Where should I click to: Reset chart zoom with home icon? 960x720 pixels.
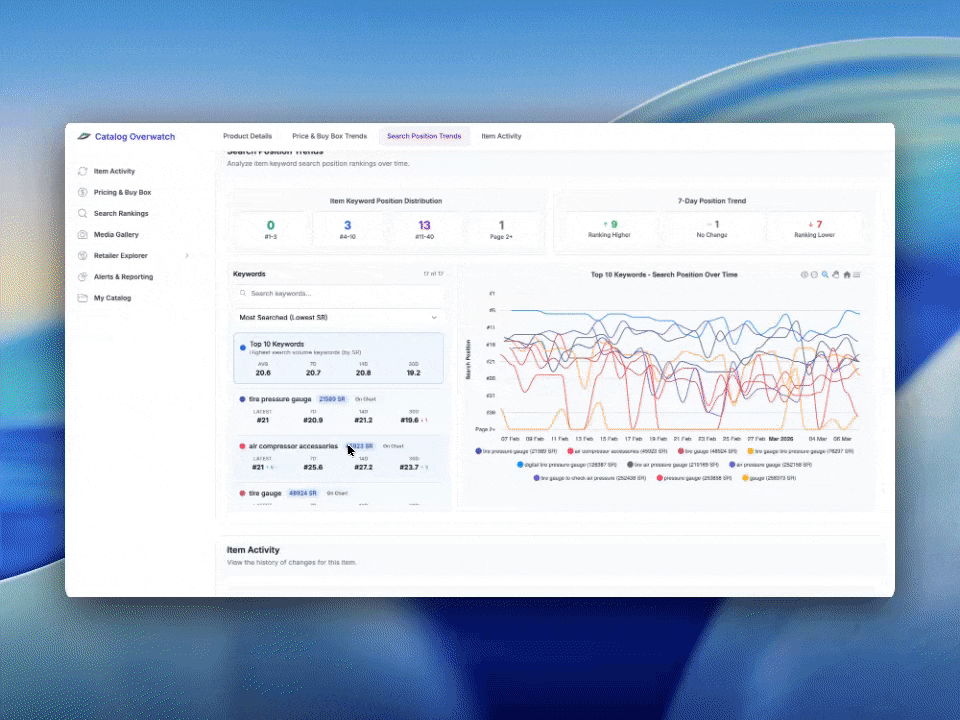[x=847, y=275]
